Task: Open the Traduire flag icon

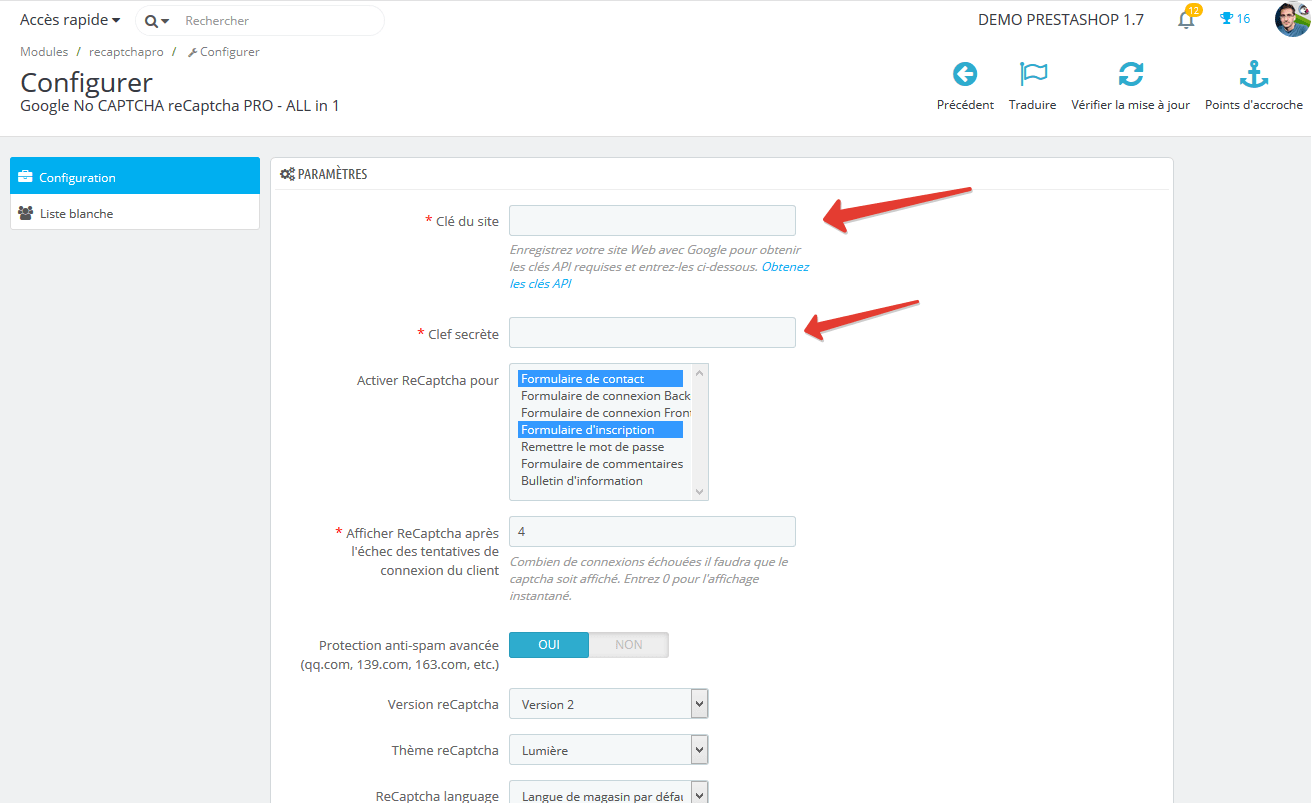Action: click(1033, 74)
